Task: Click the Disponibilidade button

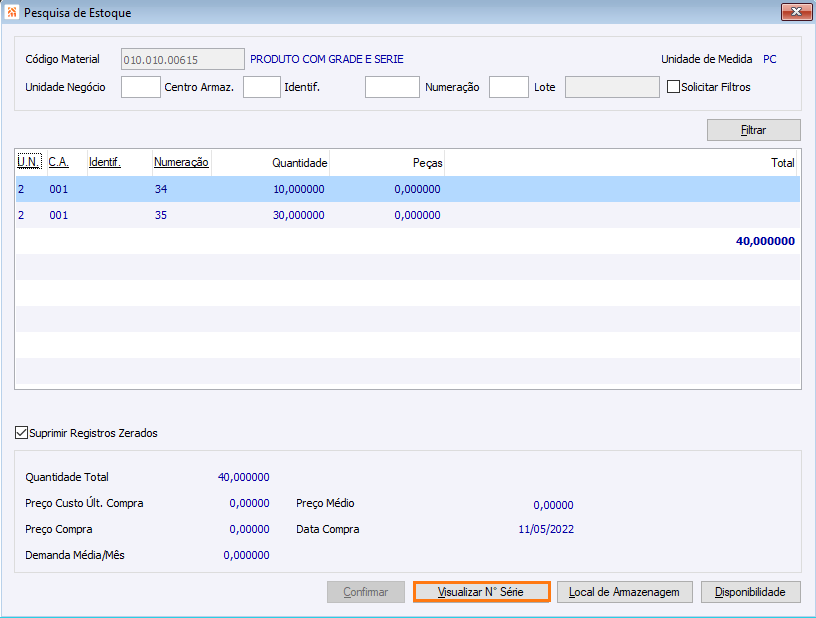Action: pyautogui.click(x=751, y=592)
